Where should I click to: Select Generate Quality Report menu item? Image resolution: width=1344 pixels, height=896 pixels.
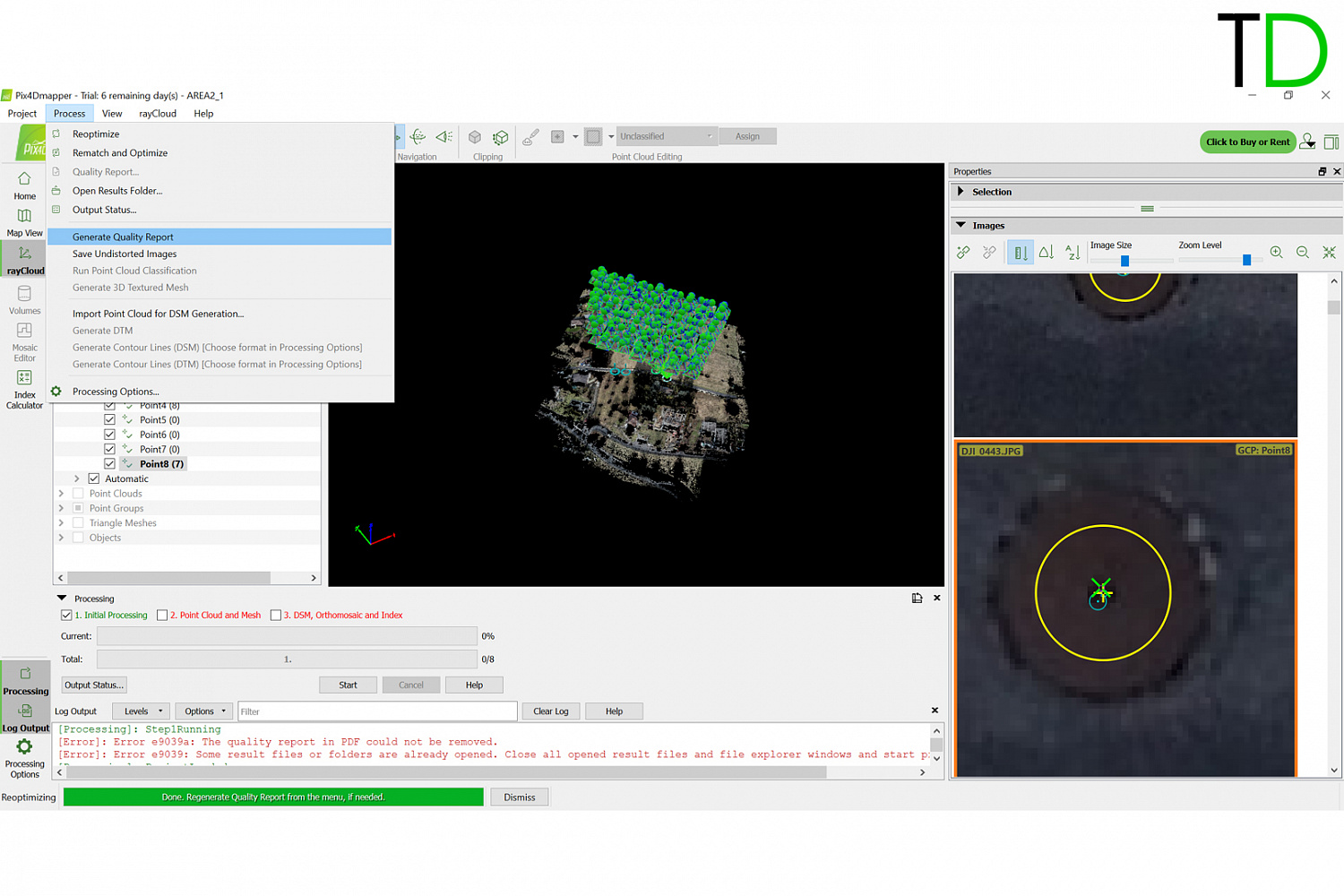(123, 237)
